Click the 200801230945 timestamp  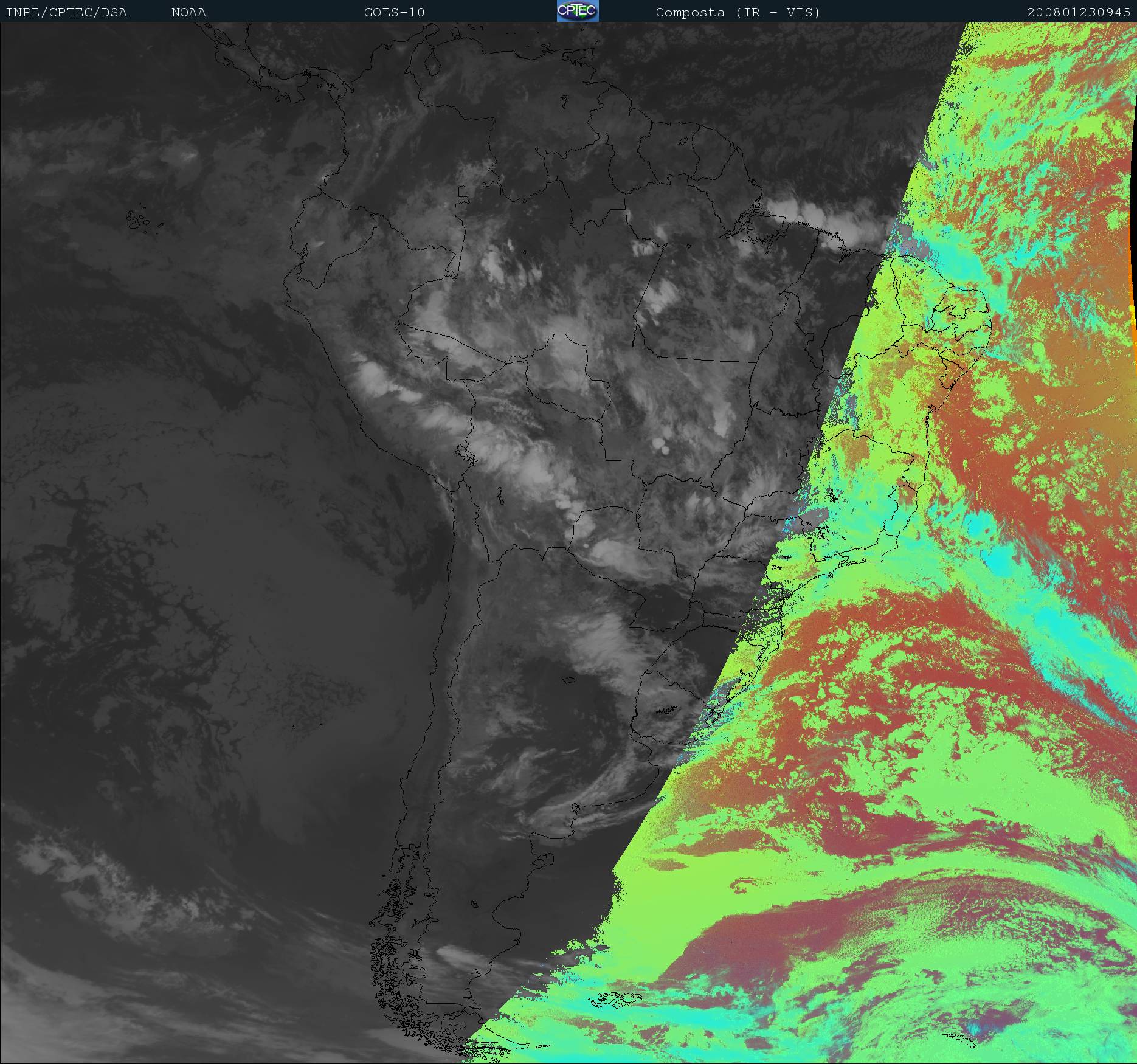pyautogui.click(x=1078, y=12)
